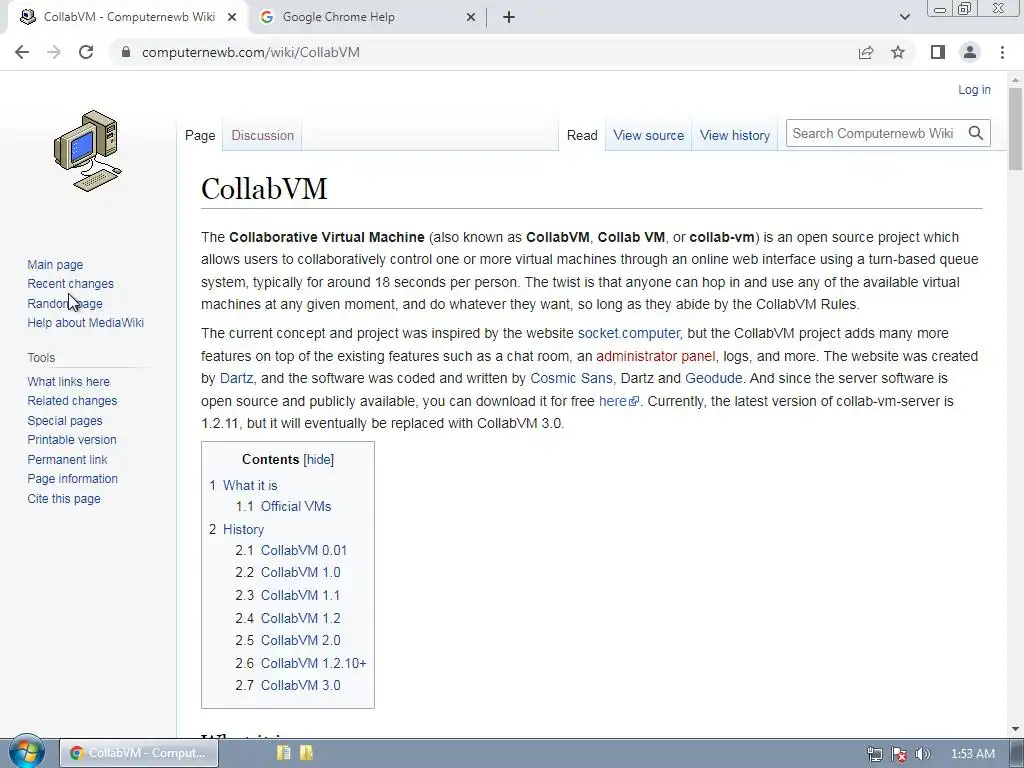Click the first yellow folder taskbar icon
Screen dimensions: 1024x768
[x=283, y=753]
